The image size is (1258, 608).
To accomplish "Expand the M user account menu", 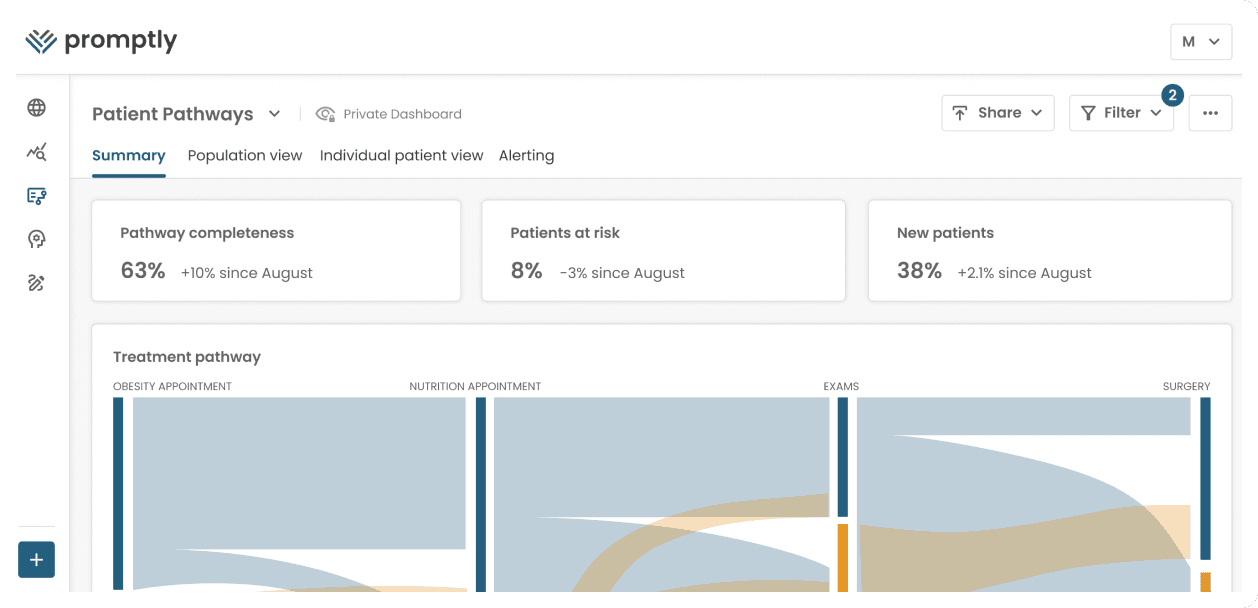I will point(1200,42).
